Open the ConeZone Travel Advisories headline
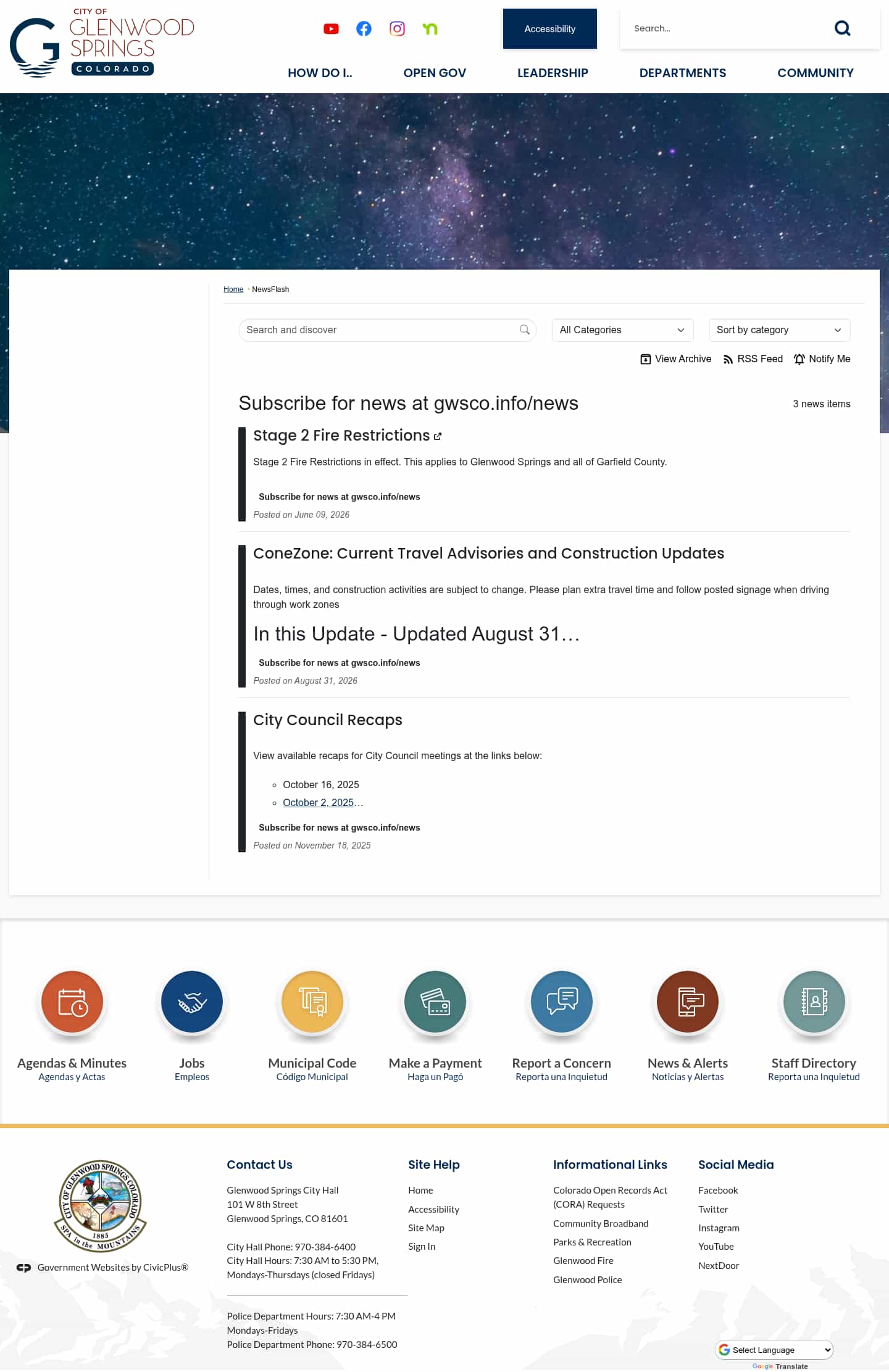Viewport: 889px width, 1372px height. [x=488, y=553]
